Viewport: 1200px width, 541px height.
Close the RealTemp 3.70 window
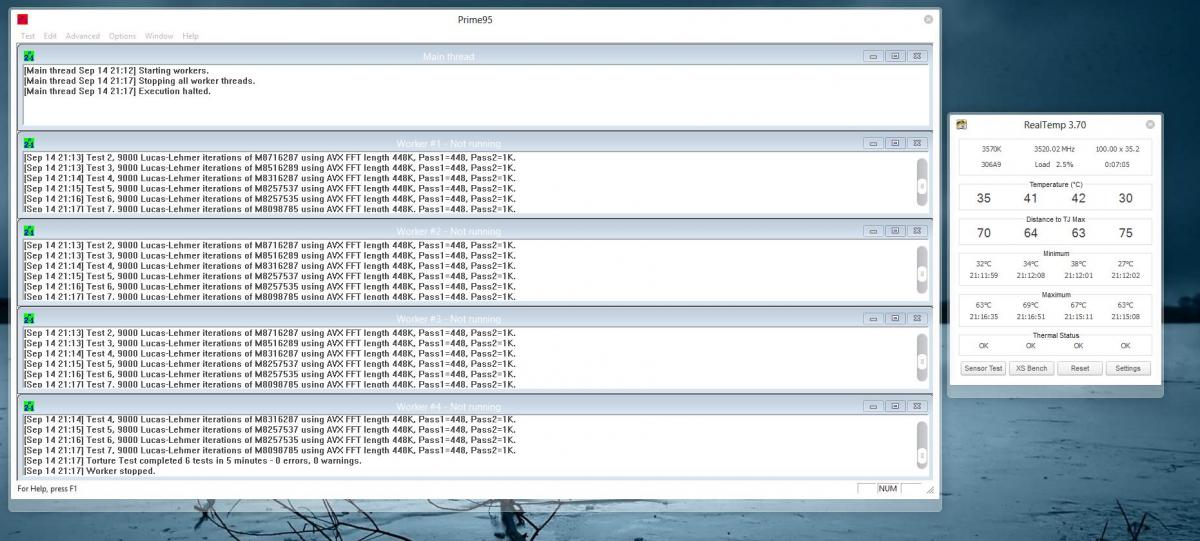(1150, 125)
